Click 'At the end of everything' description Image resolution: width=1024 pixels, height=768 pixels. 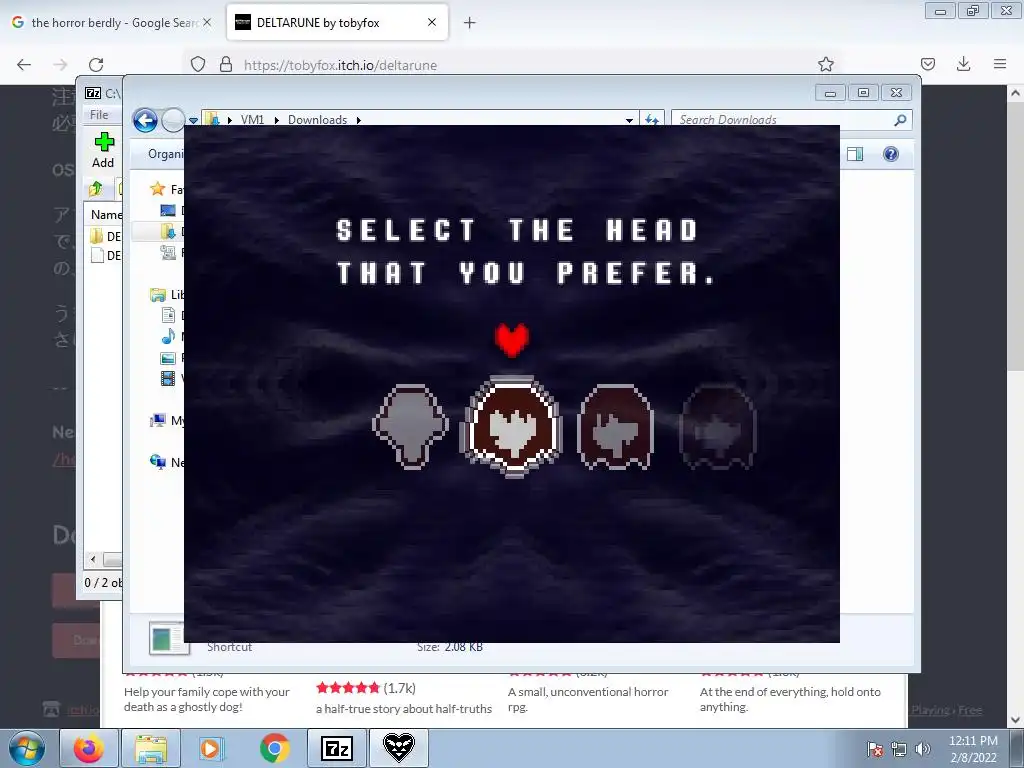pos(790,699)
